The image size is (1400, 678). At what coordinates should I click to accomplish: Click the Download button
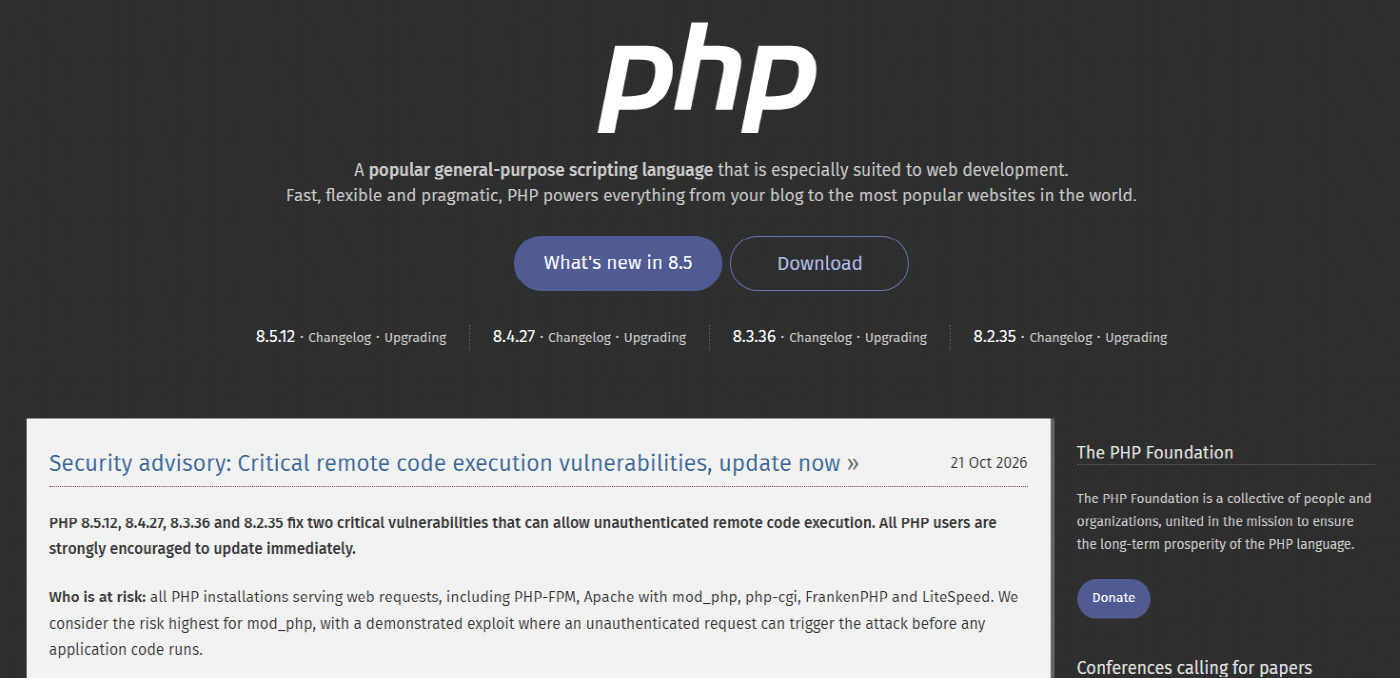[x=819, y=264]
